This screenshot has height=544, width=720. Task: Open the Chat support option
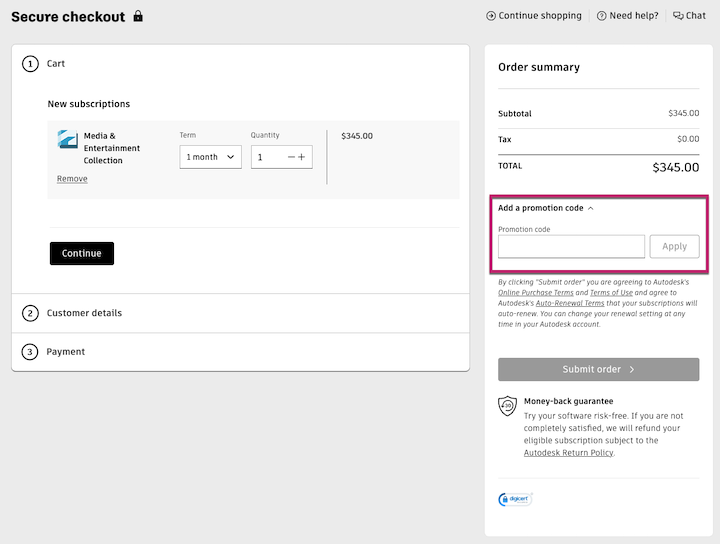(x=689, y=16)
